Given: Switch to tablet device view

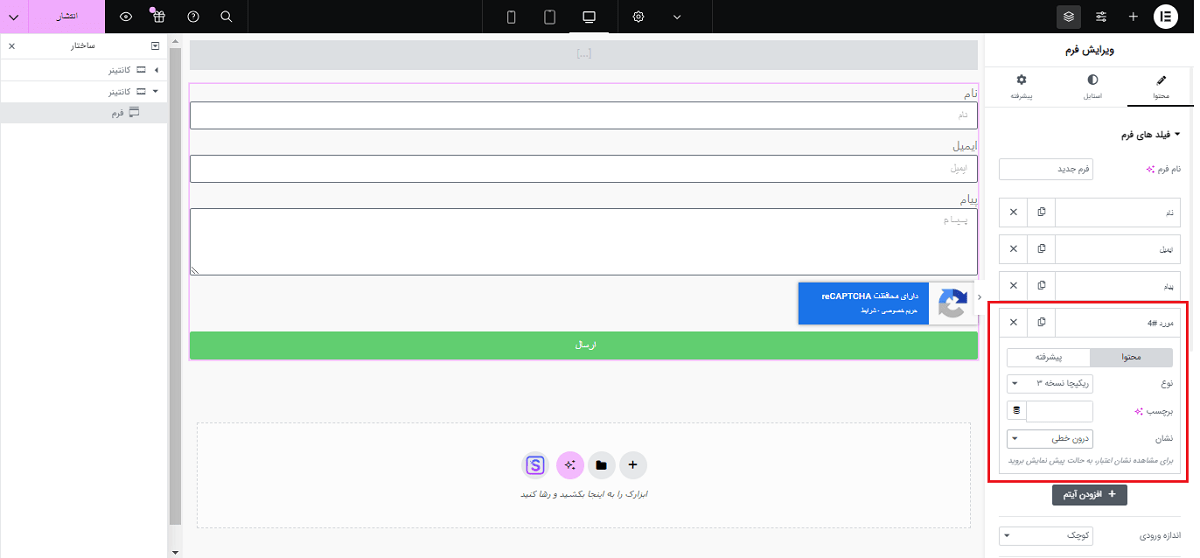Looking at the screenshot, I should click(x=549, y=16).
